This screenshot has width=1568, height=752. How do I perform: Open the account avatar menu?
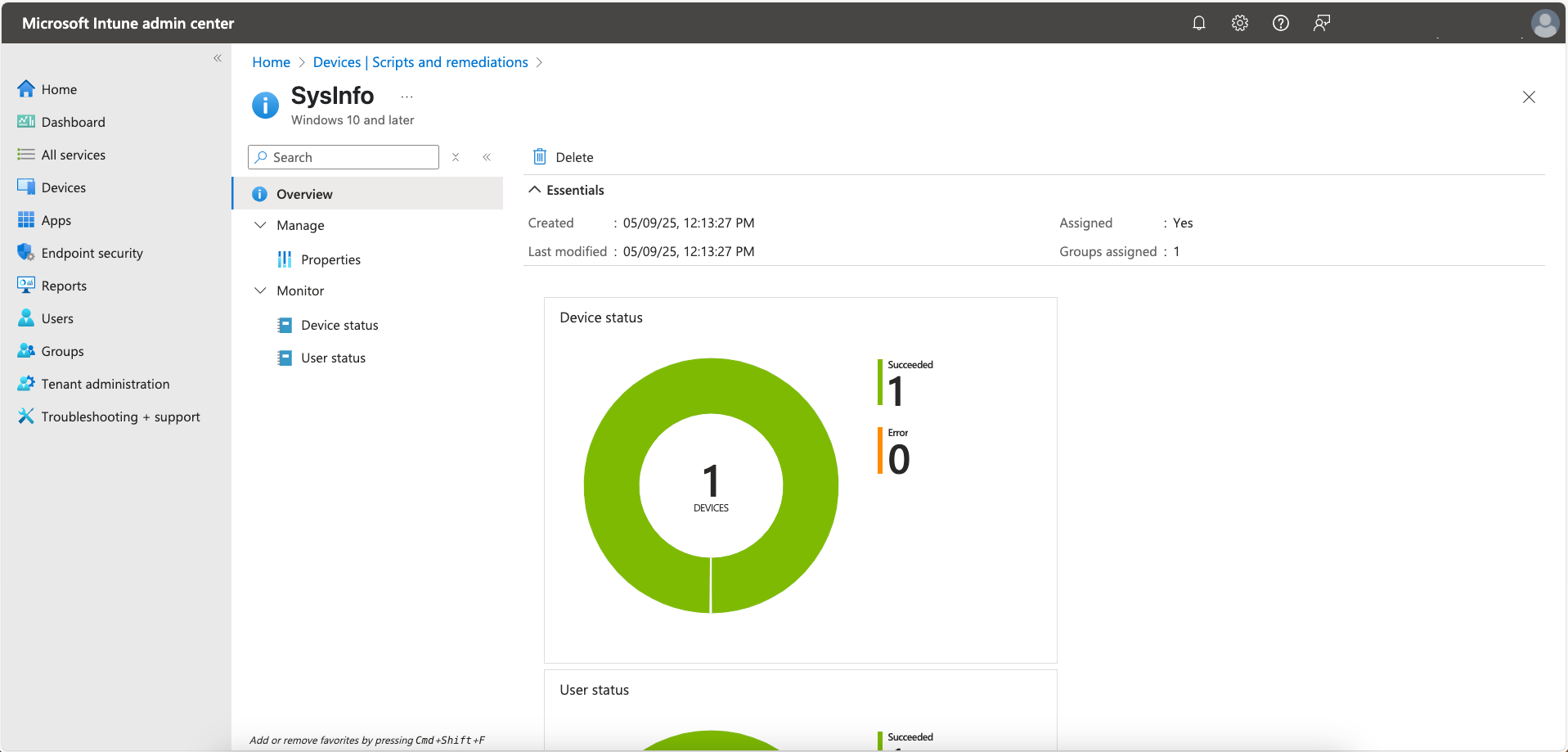coord(1544,23)
